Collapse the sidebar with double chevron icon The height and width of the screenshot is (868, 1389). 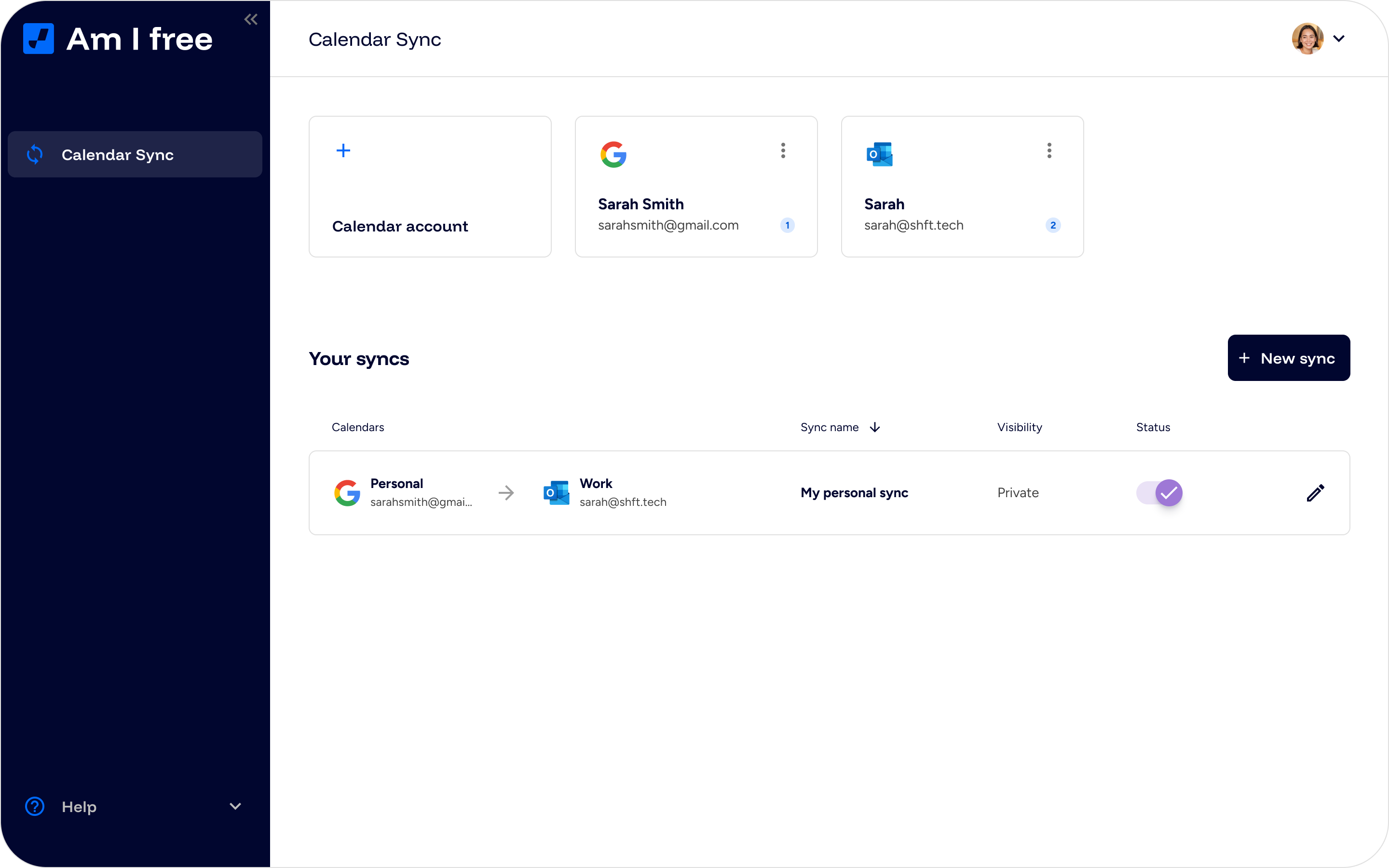[251, 19]
